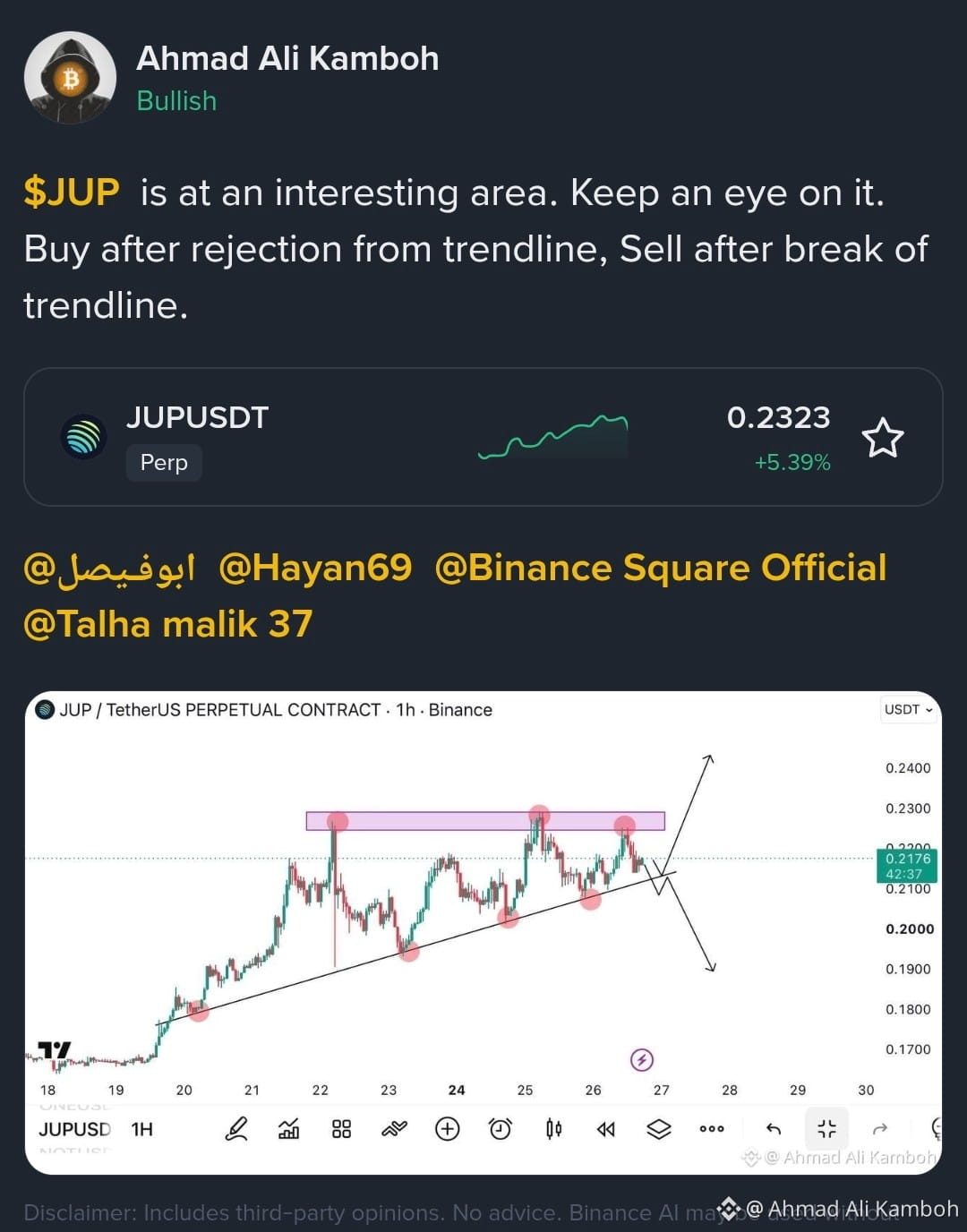Screen dimensions: 967x1232
Task: Open the chart type indicators icon
Action: [288, 1129]
